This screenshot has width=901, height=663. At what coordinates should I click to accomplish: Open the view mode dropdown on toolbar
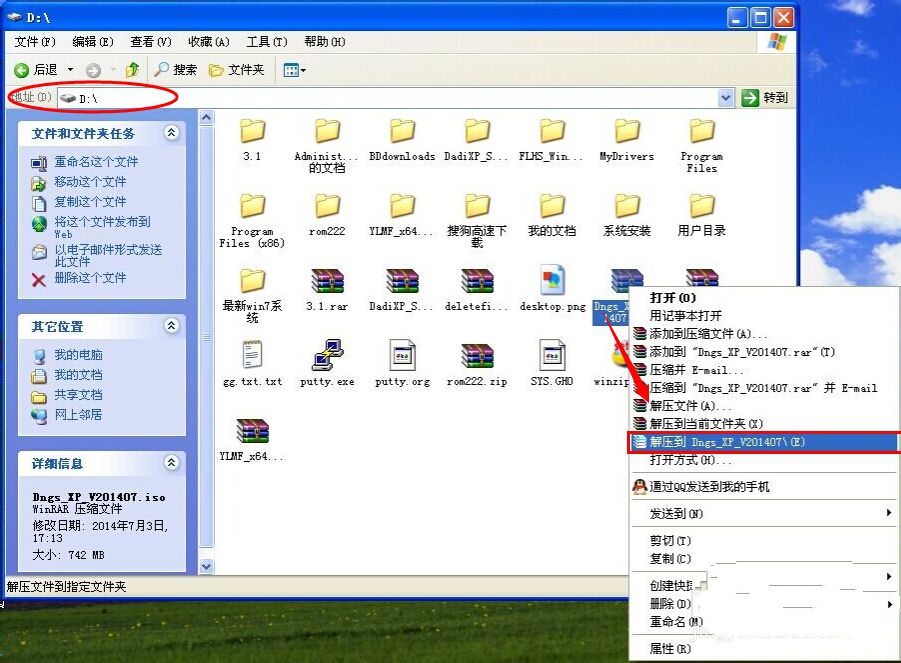[x=303, y=70]
